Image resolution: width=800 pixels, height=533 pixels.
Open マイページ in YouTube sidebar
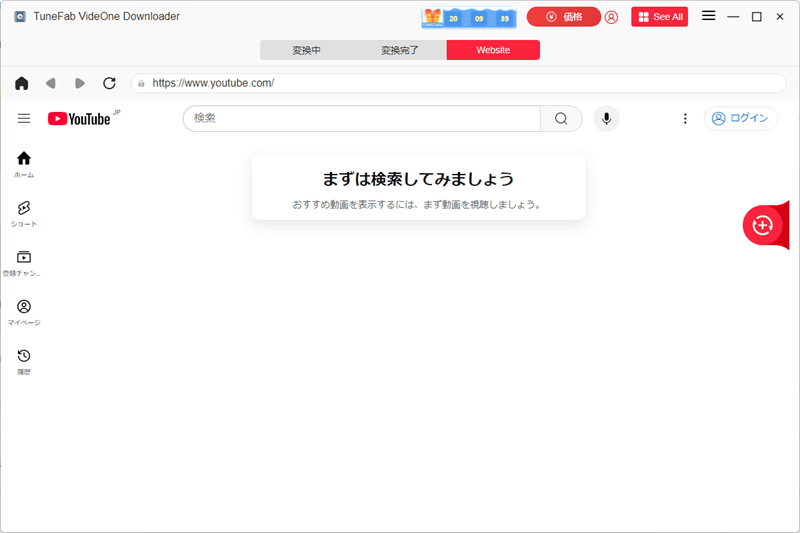24,312
